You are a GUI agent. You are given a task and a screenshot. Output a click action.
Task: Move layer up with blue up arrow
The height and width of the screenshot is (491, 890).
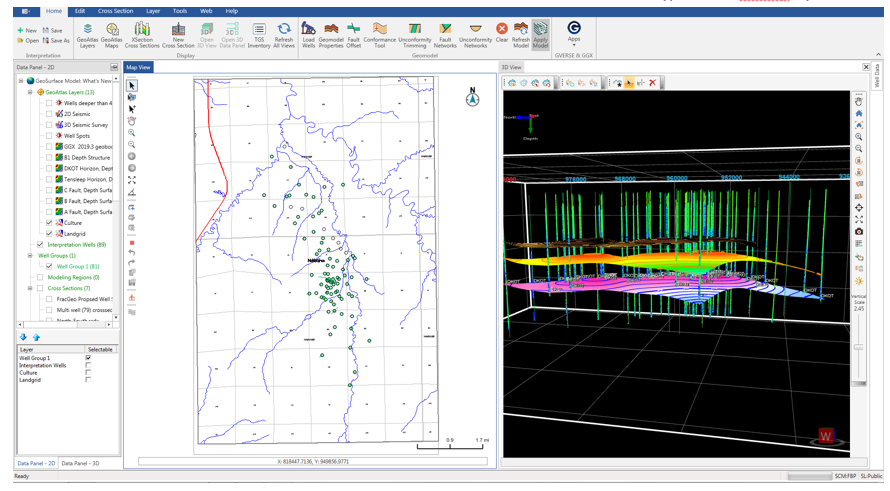pyautogui.click(x=36, y=337)
